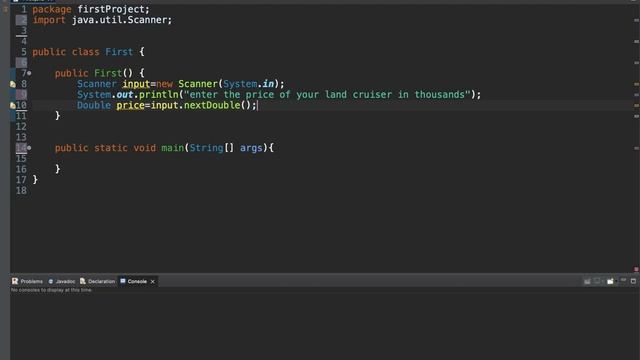Click 'firstProject' in the package declaration
The image size is (640, 360).
pyautogui.click(x=111, y=9)
